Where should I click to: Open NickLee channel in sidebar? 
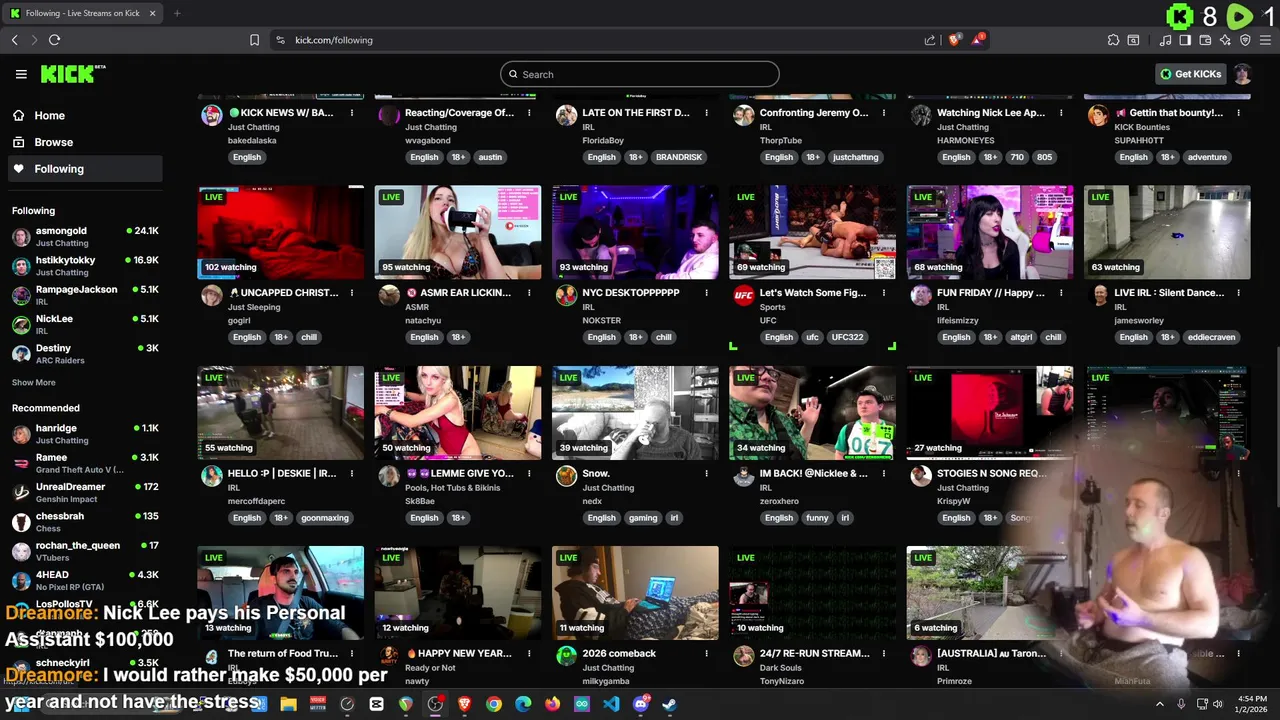85,324
